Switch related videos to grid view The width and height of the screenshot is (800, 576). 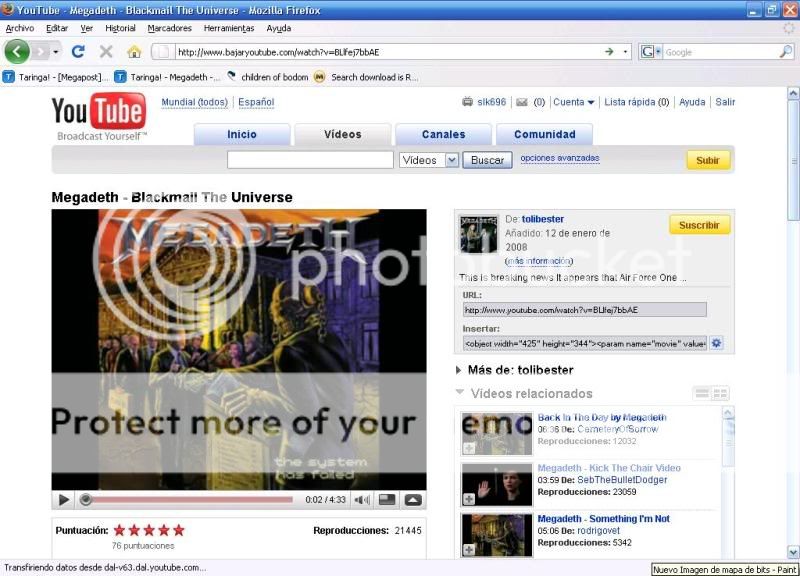[x=720, y=393]
